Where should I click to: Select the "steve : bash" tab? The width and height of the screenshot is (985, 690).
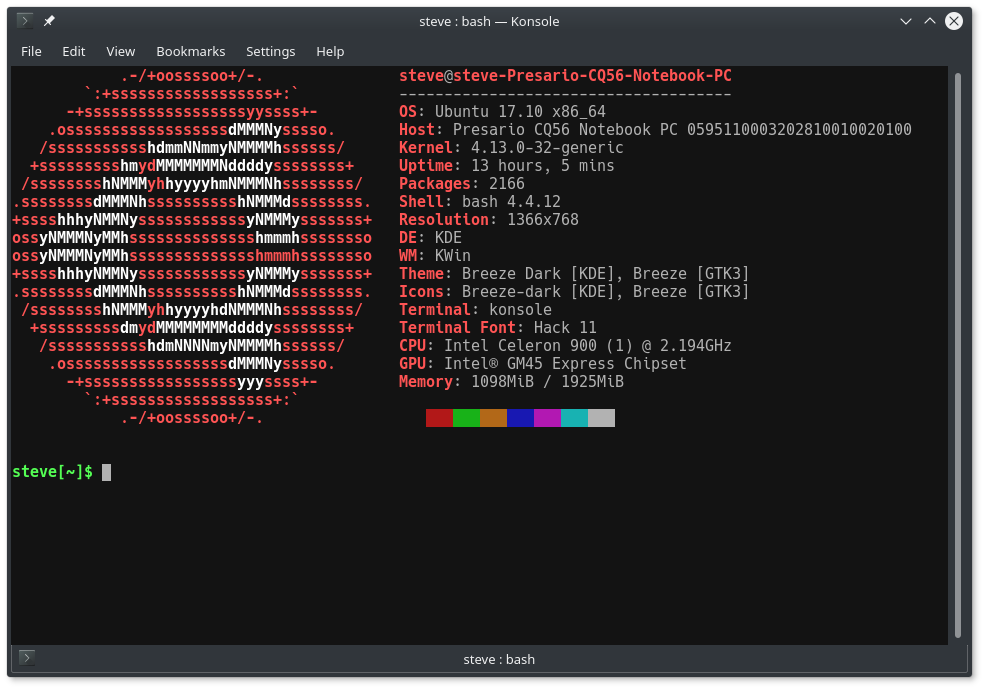pos(499,659)
